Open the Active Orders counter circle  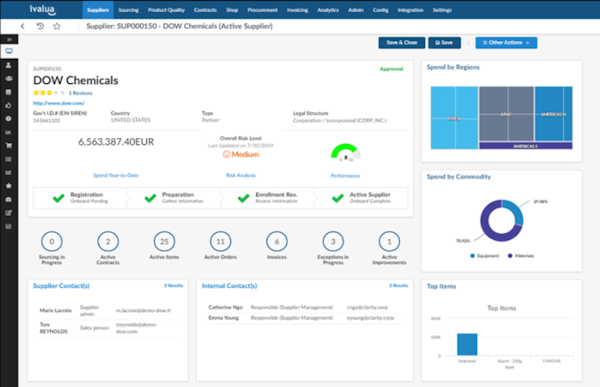pos(220,242)
